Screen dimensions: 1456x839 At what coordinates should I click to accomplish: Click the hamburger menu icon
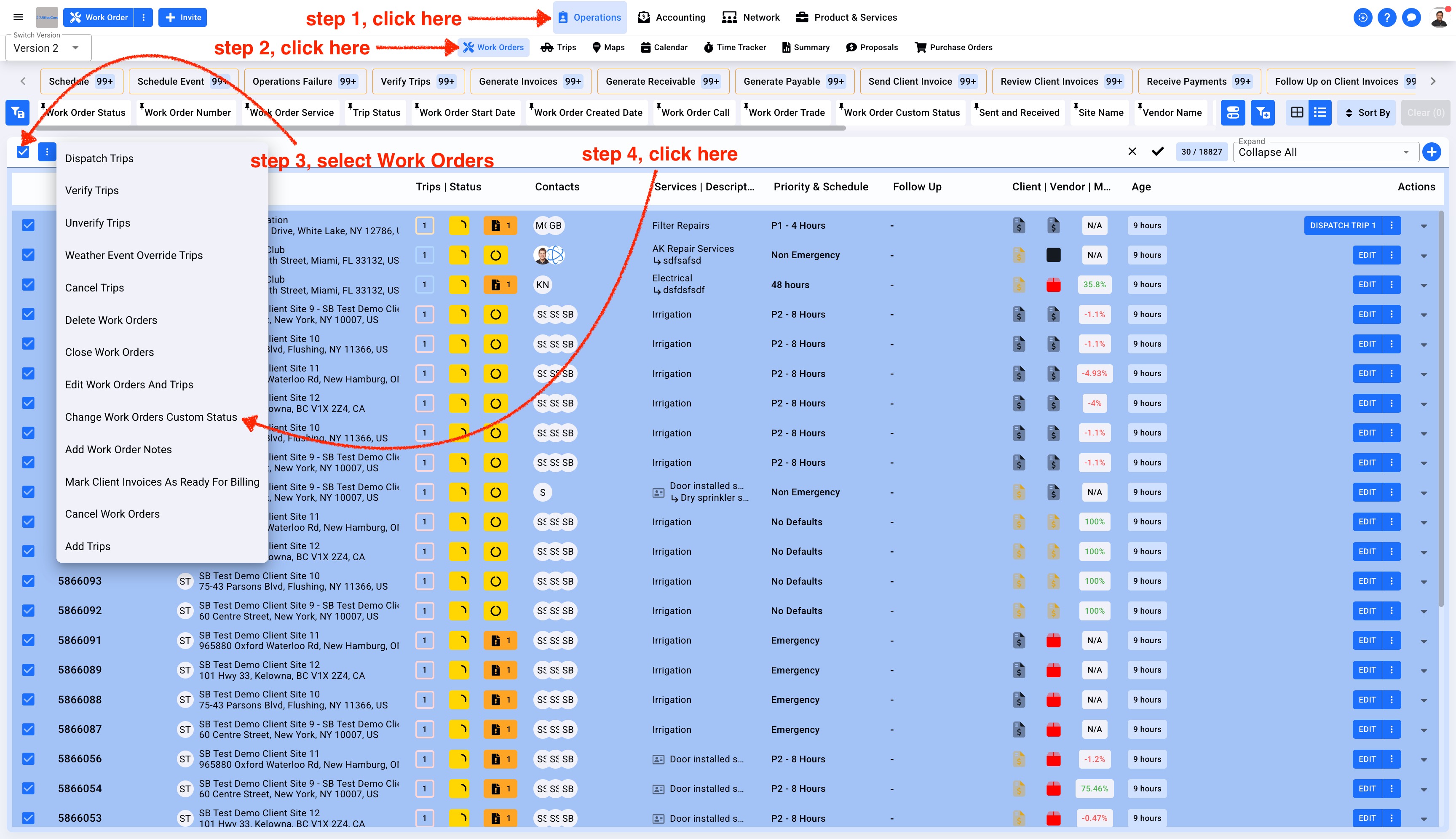click(x=18, y=17)
